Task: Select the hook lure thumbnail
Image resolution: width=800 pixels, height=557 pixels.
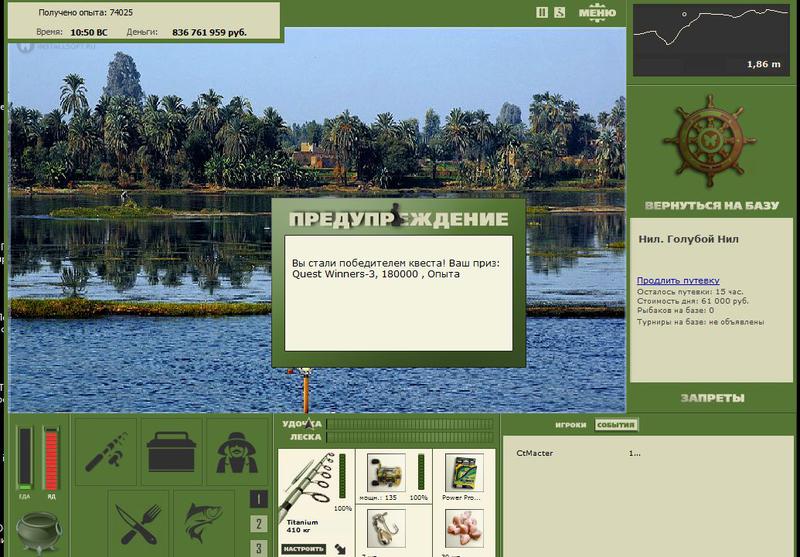Action: coord(386,529)
